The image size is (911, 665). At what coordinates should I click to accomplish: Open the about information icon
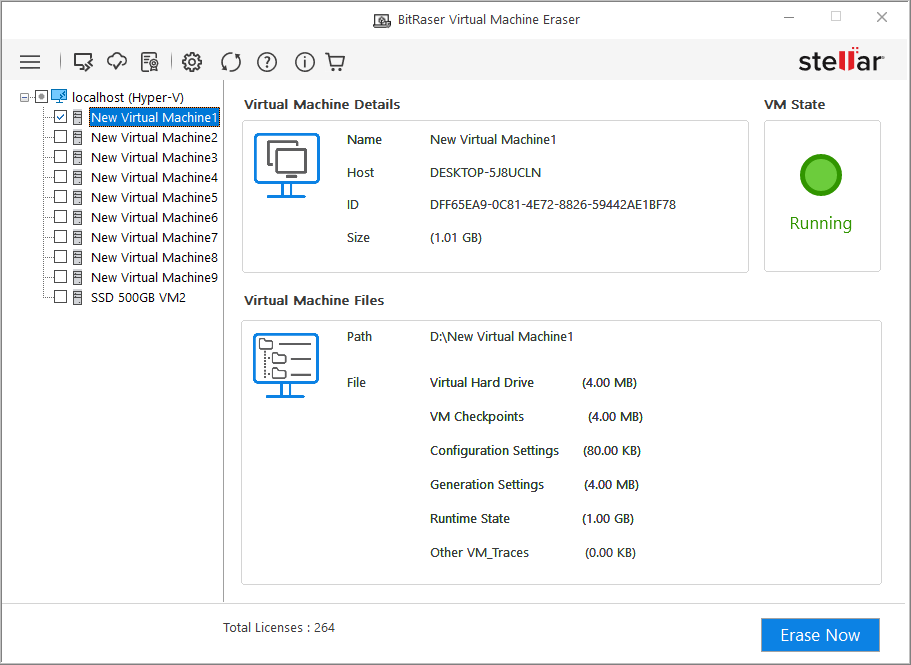click(304, 62)
